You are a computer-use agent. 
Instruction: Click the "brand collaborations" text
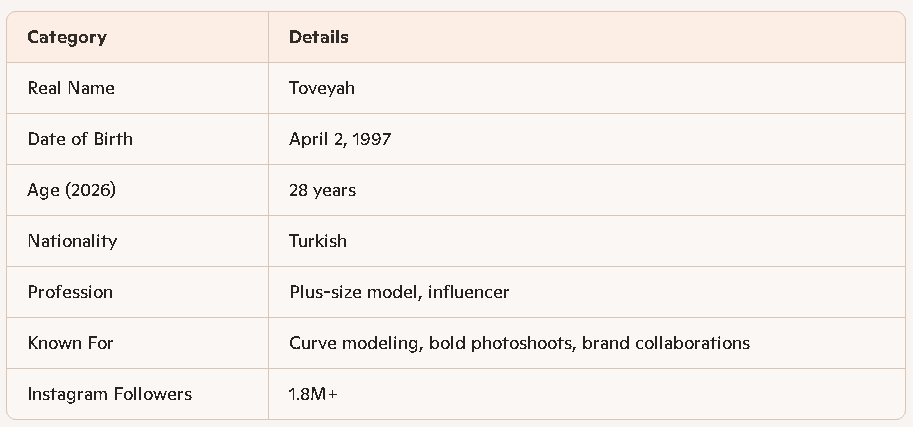click(666, 343)
